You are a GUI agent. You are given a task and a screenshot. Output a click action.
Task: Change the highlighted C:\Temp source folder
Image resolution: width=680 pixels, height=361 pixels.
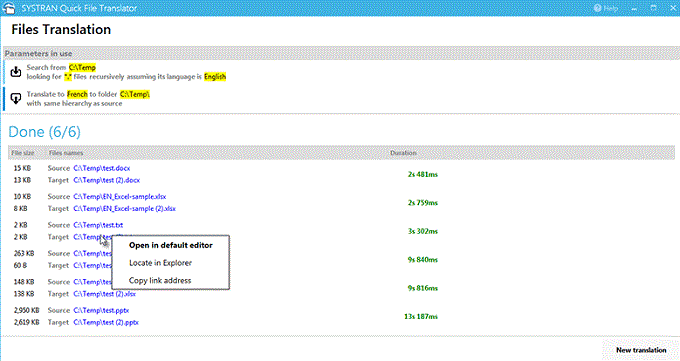pyautogui.click(x=82, y=67)
